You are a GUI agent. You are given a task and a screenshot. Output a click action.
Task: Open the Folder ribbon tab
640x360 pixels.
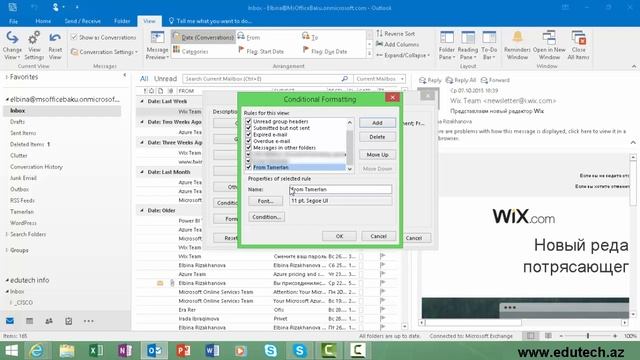[x=122, y=21]
